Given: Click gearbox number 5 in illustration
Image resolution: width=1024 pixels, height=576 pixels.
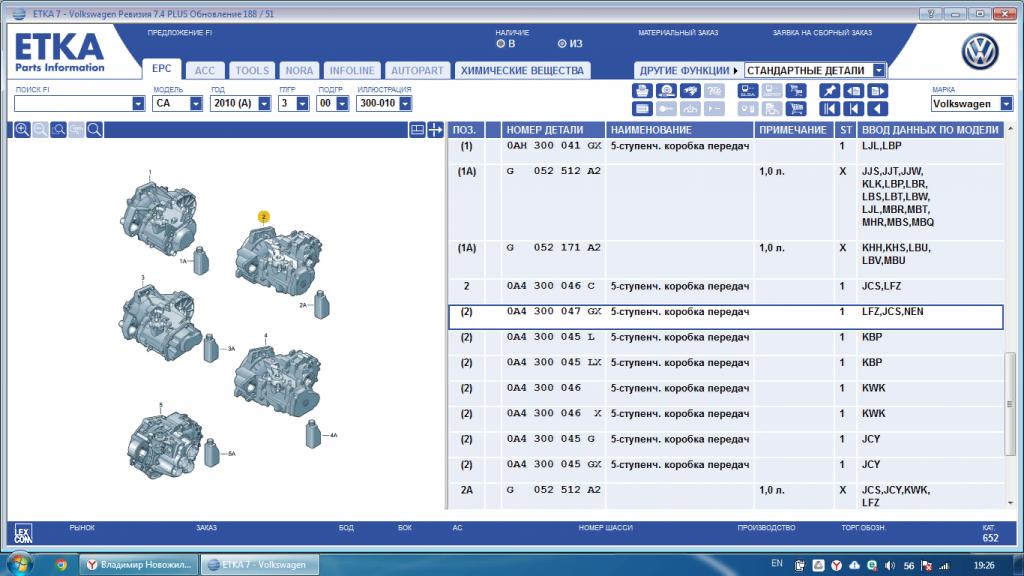Looking at the screenshot, I should (x=165, y=443).
